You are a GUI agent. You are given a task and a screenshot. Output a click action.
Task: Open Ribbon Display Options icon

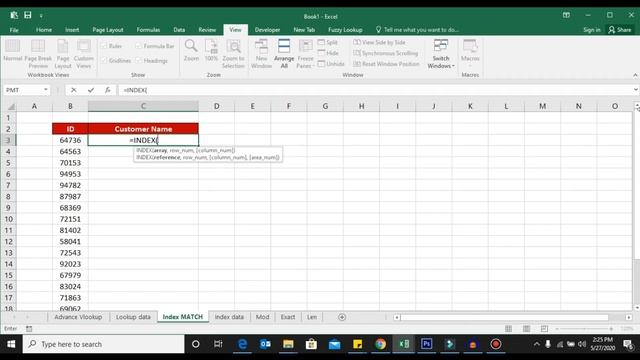566,16
